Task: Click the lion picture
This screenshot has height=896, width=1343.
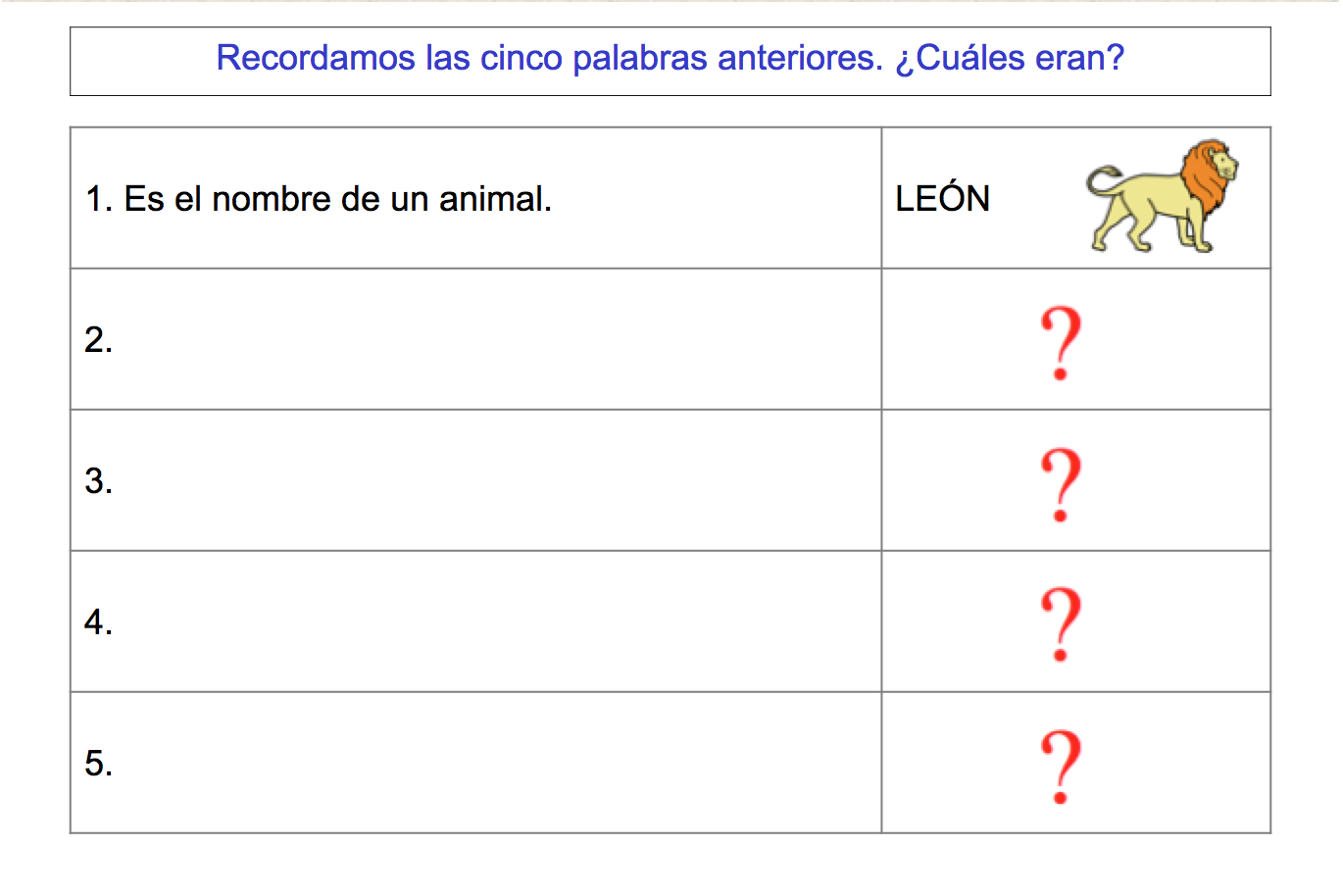Action: coord(1161,197)
